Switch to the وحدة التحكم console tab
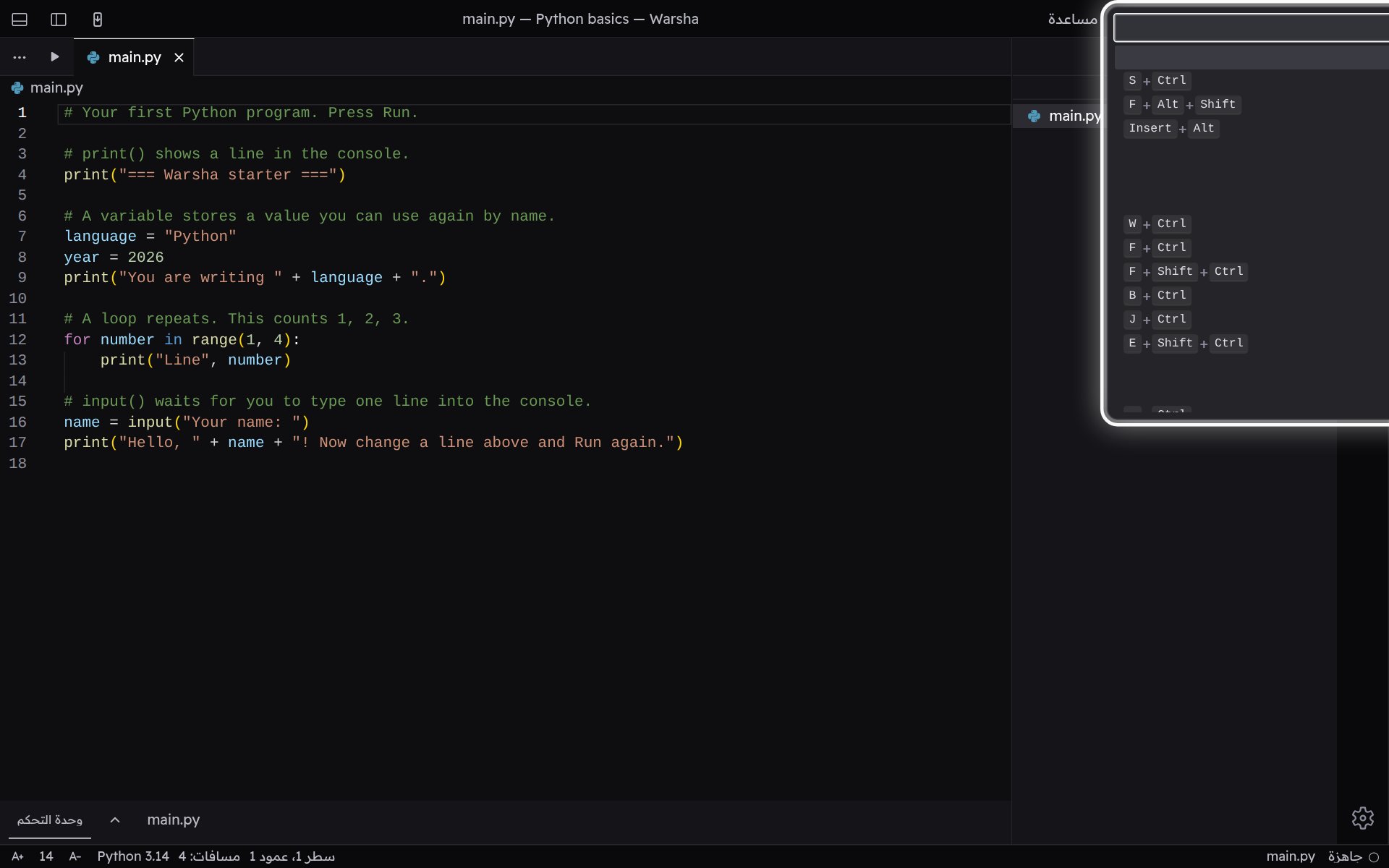 (x=50, y=820)
